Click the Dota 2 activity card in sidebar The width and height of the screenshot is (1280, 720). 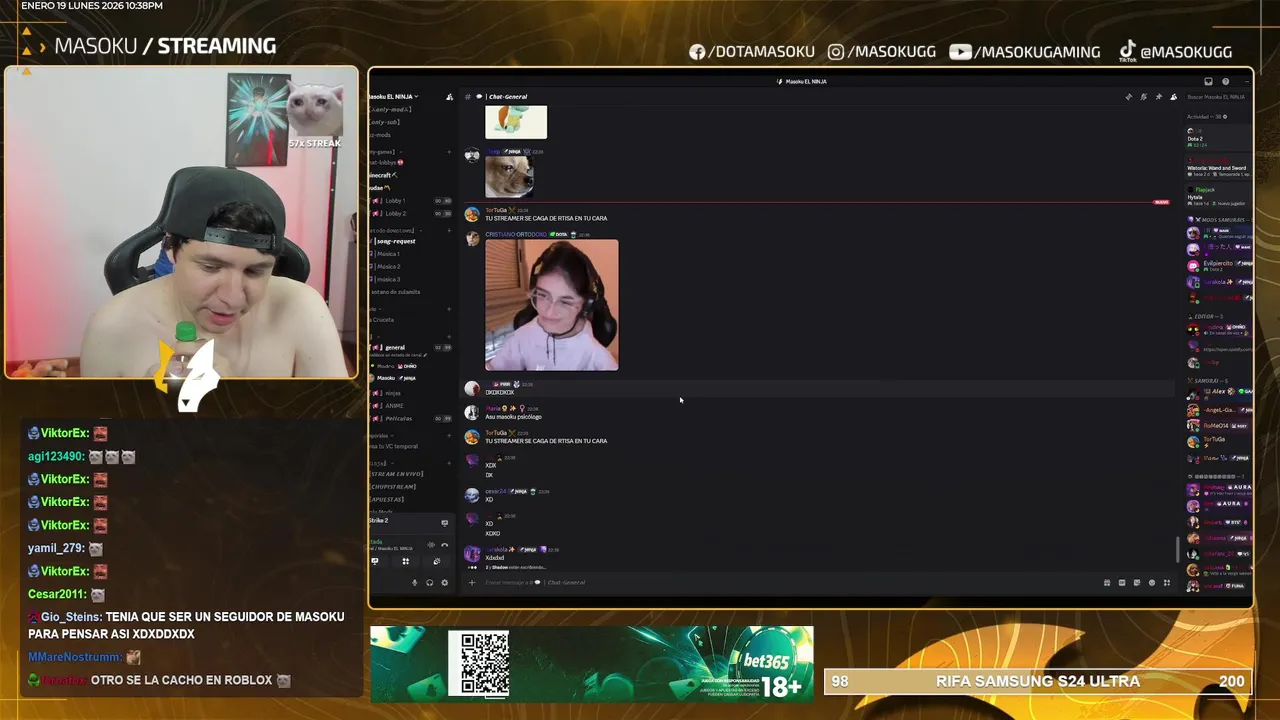(x=1218, y=139)
